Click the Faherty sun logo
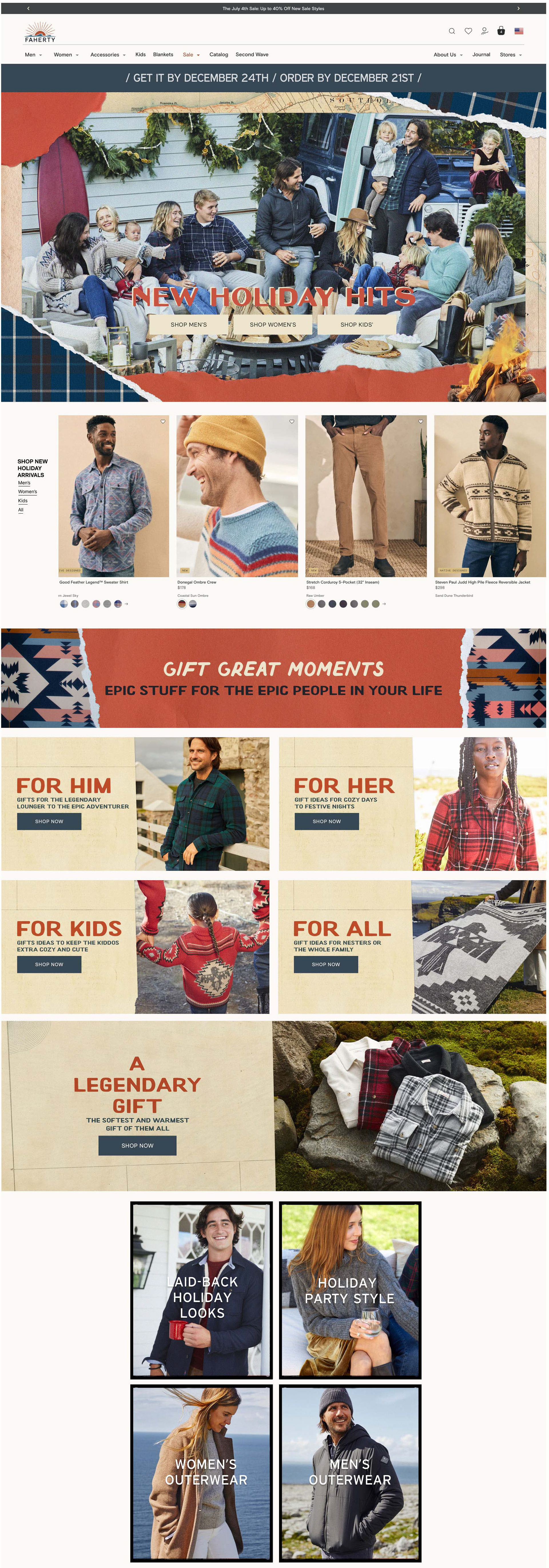This screenshot has width=549, height=1568. point(40,32)
